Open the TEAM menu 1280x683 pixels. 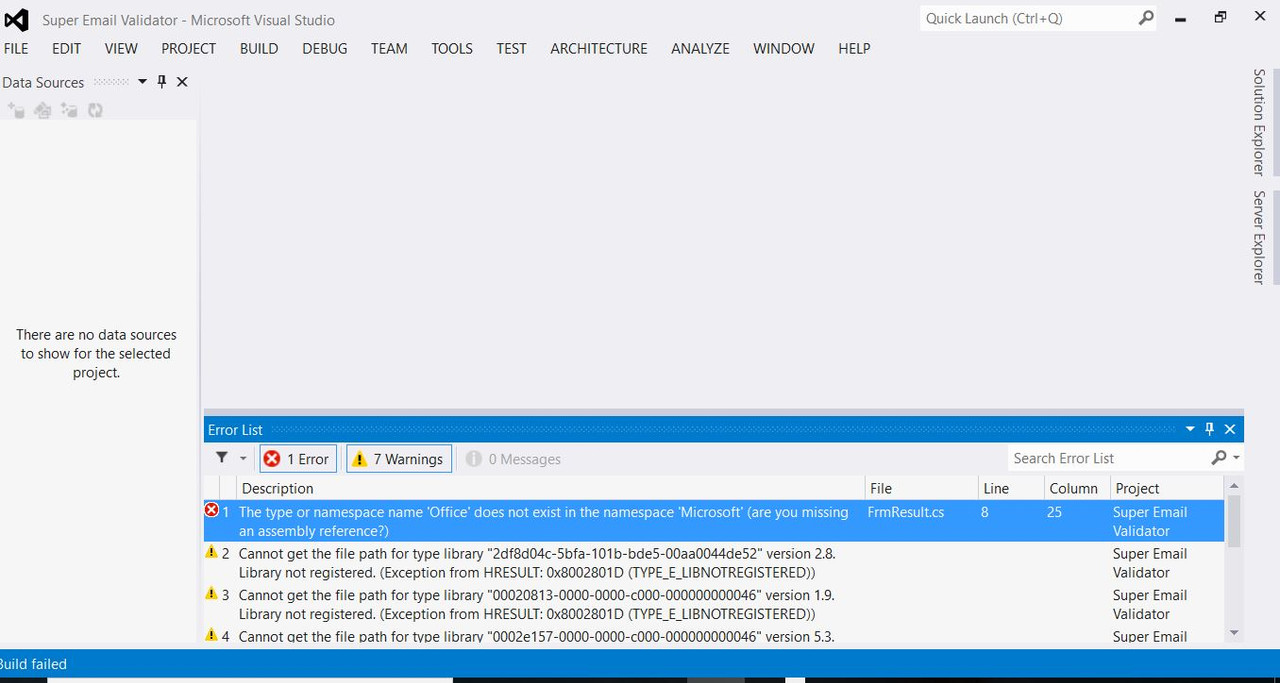point(389,48)
